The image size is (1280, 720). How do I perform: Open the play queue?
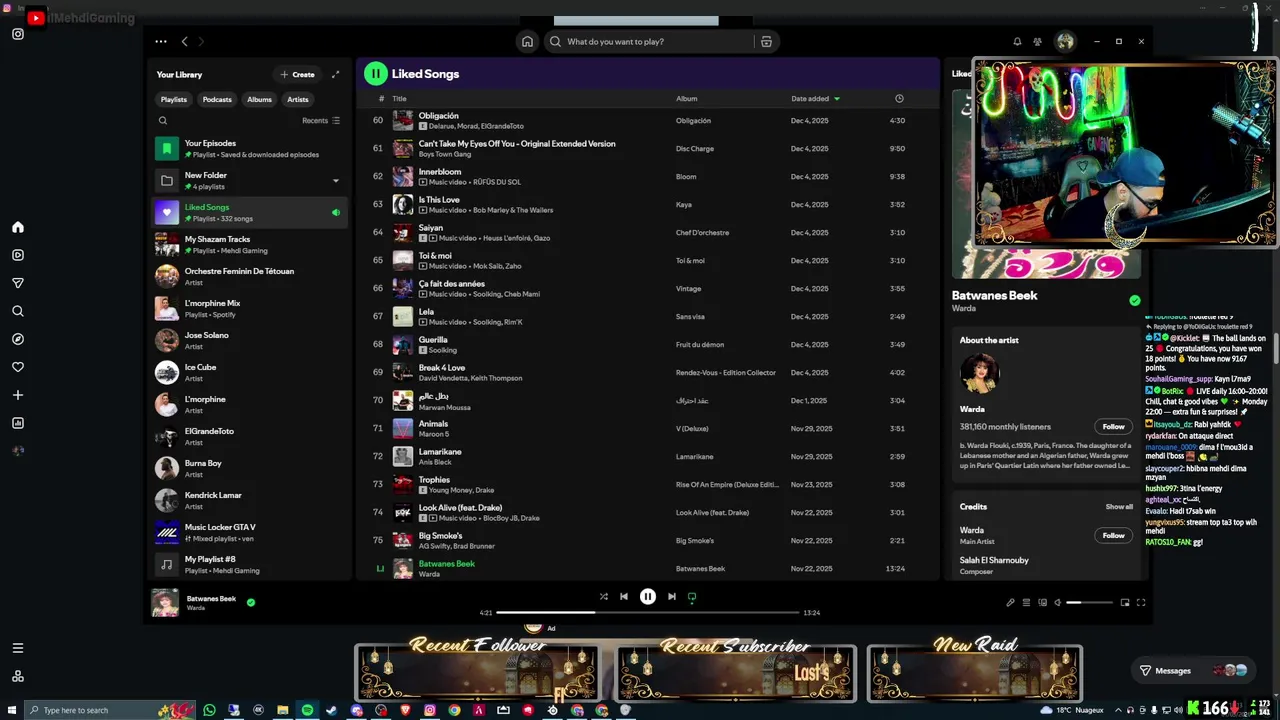[1026, 603]
